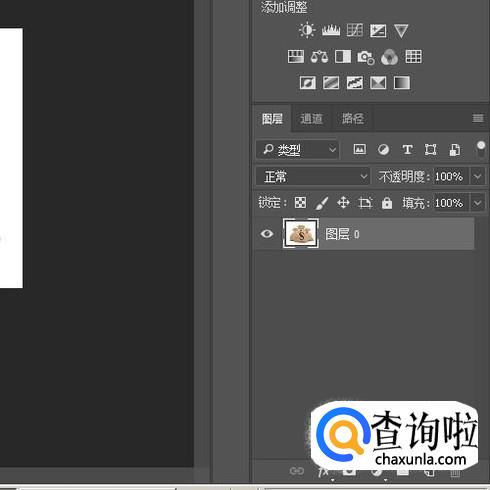Hide layer 图层 0 with eye icon
The height and width of the screenshot is (490, 490).
[267, 234]
